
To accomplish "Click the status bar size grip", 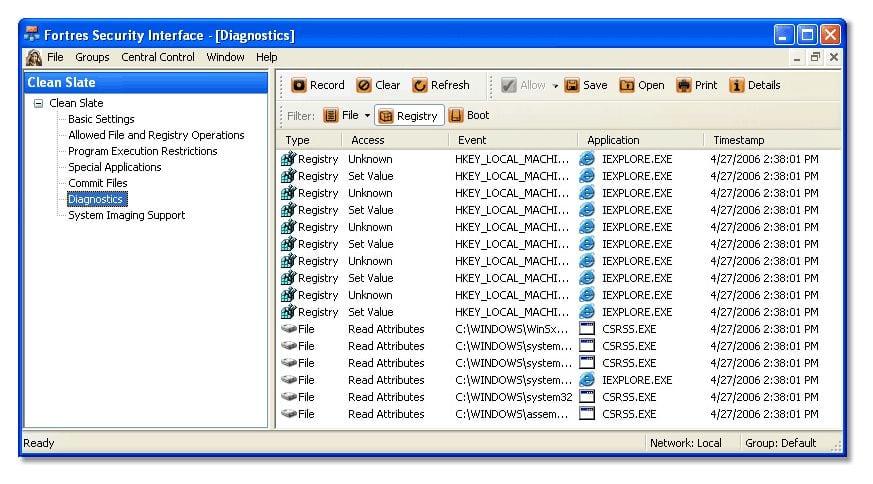I will click(x=836, y=446).
